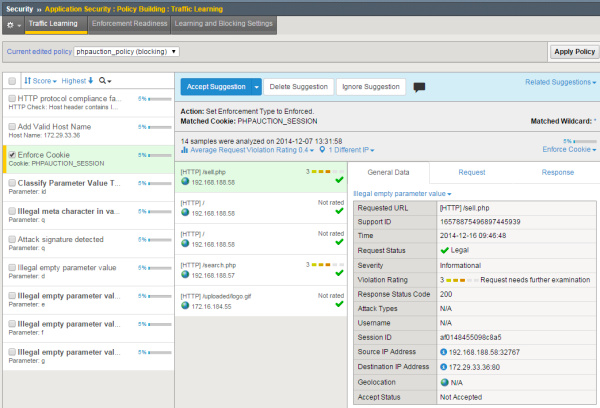Click the sort direction arrow beside Highest

coord(89,80)
